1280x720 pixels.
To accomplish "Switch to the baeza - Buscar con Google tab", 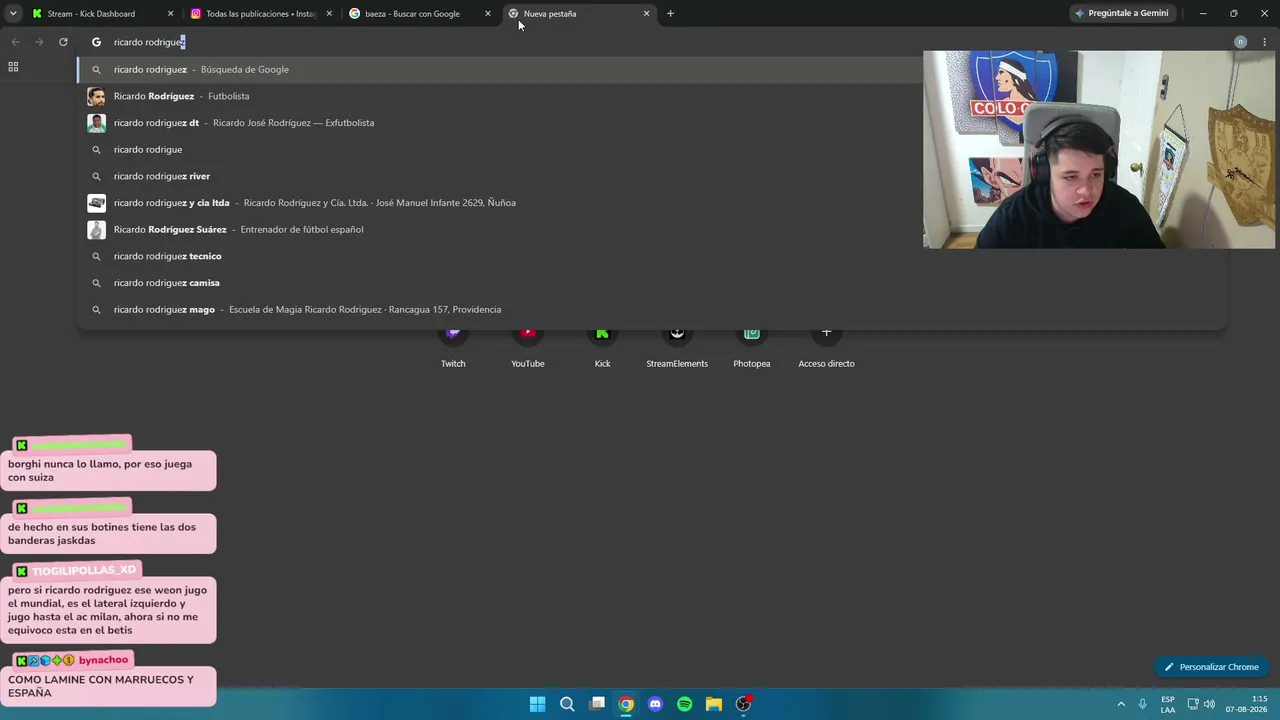I will pyautogui.click(x=412, y=14).
